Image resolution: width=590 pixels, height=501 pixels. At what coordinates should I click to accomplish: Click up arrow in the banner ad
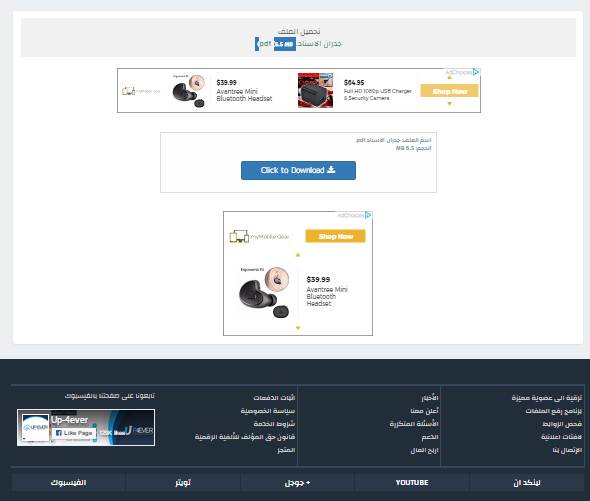point(449,78)
